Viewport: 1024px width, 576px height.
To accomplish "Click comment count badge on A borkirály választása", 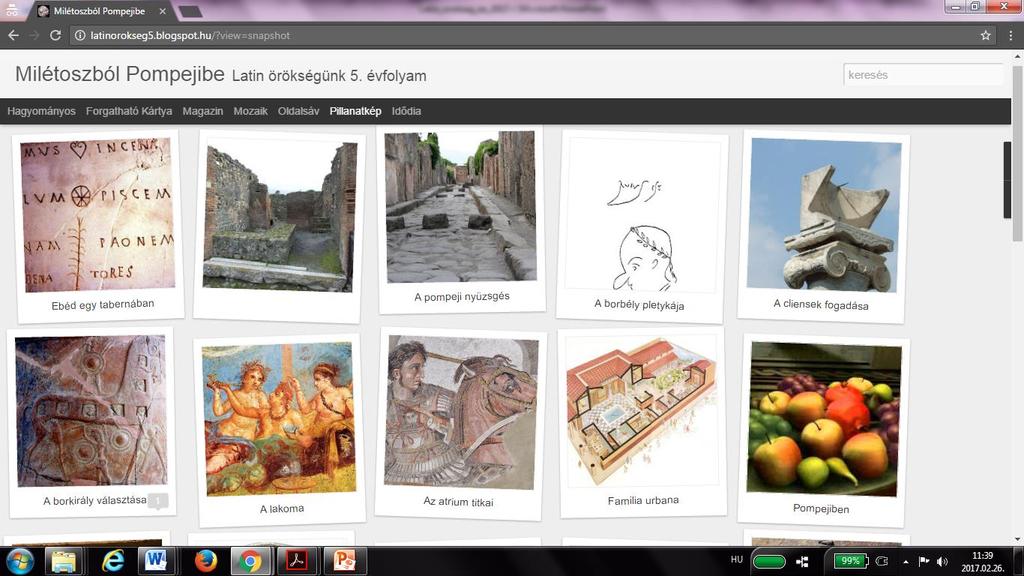I will (x=158, y=501).
